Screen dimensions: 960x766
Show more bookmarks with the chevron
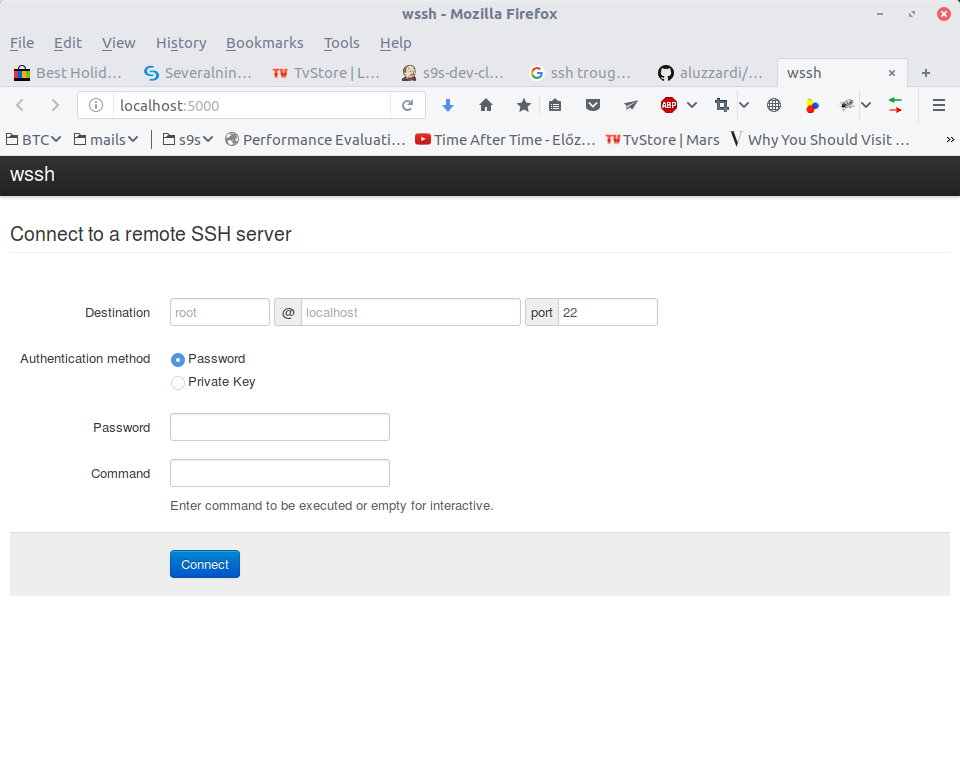950,140
